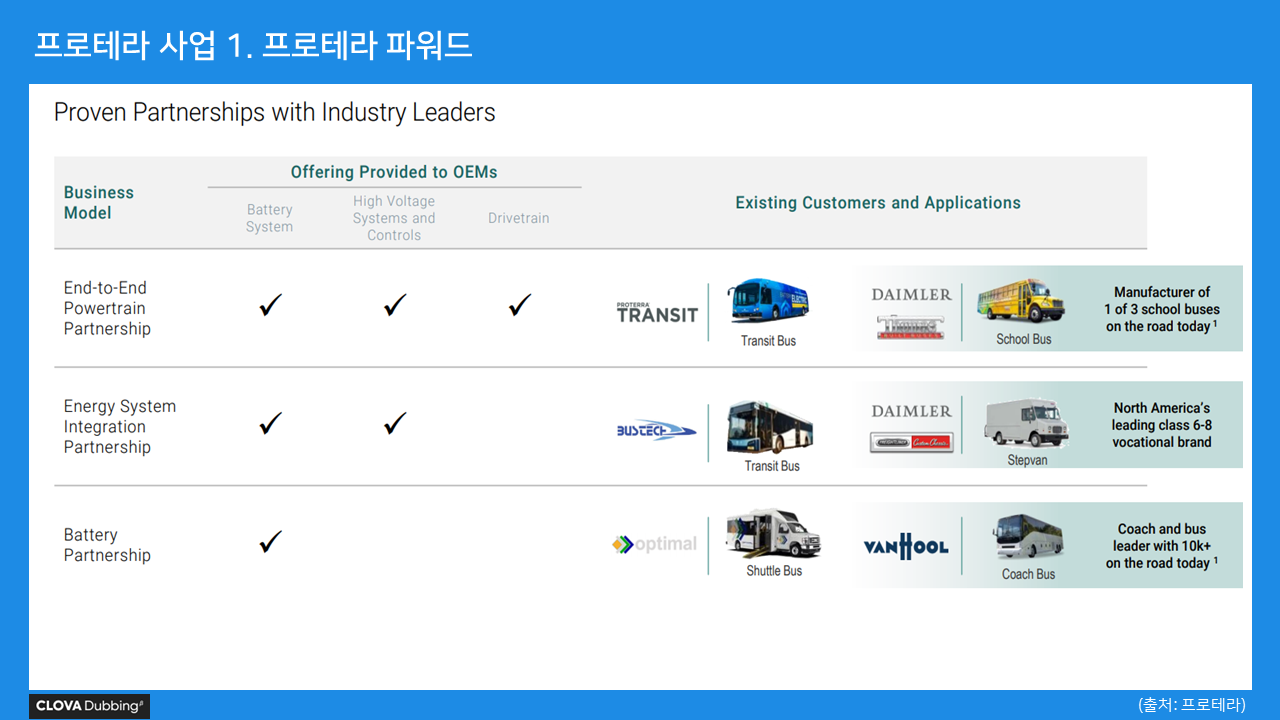Click the blue Proterra transit bus image
The height and width of the screenshot is (720, 1280).
coord(768,303)
